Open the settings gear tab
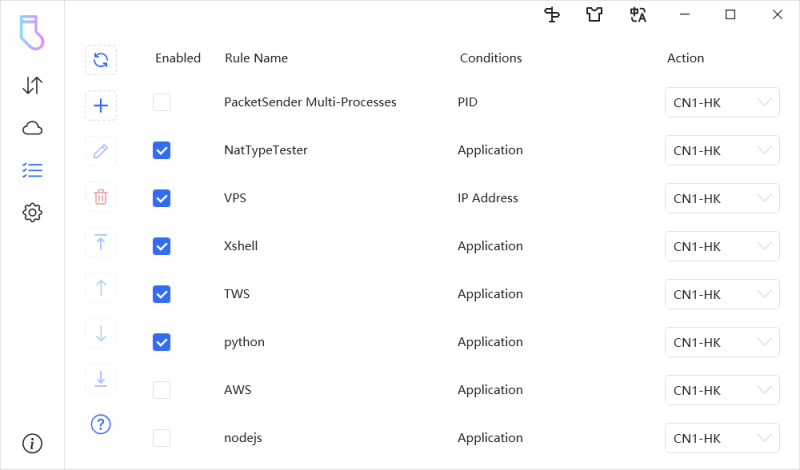The image size is (800, 470). [32, 212]
